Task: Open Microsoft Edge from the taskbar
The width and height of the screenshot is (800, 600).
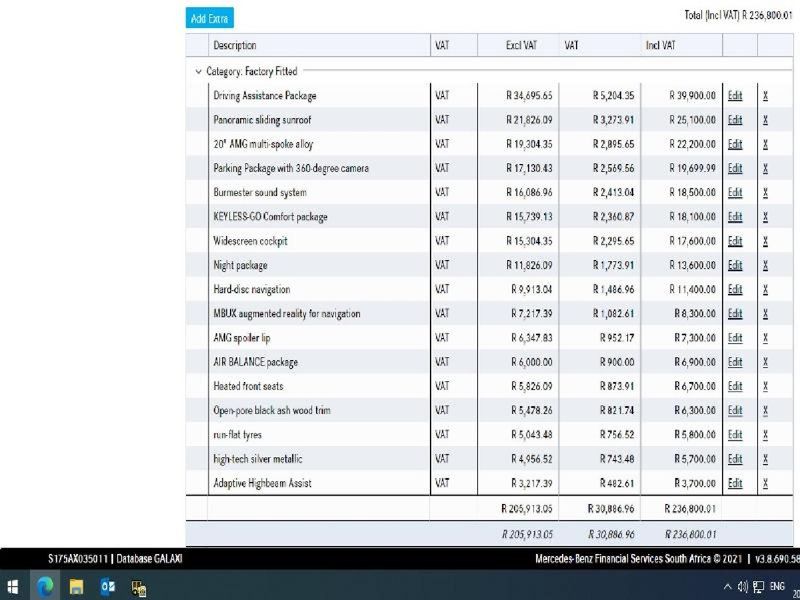Action: pos(45,587)
